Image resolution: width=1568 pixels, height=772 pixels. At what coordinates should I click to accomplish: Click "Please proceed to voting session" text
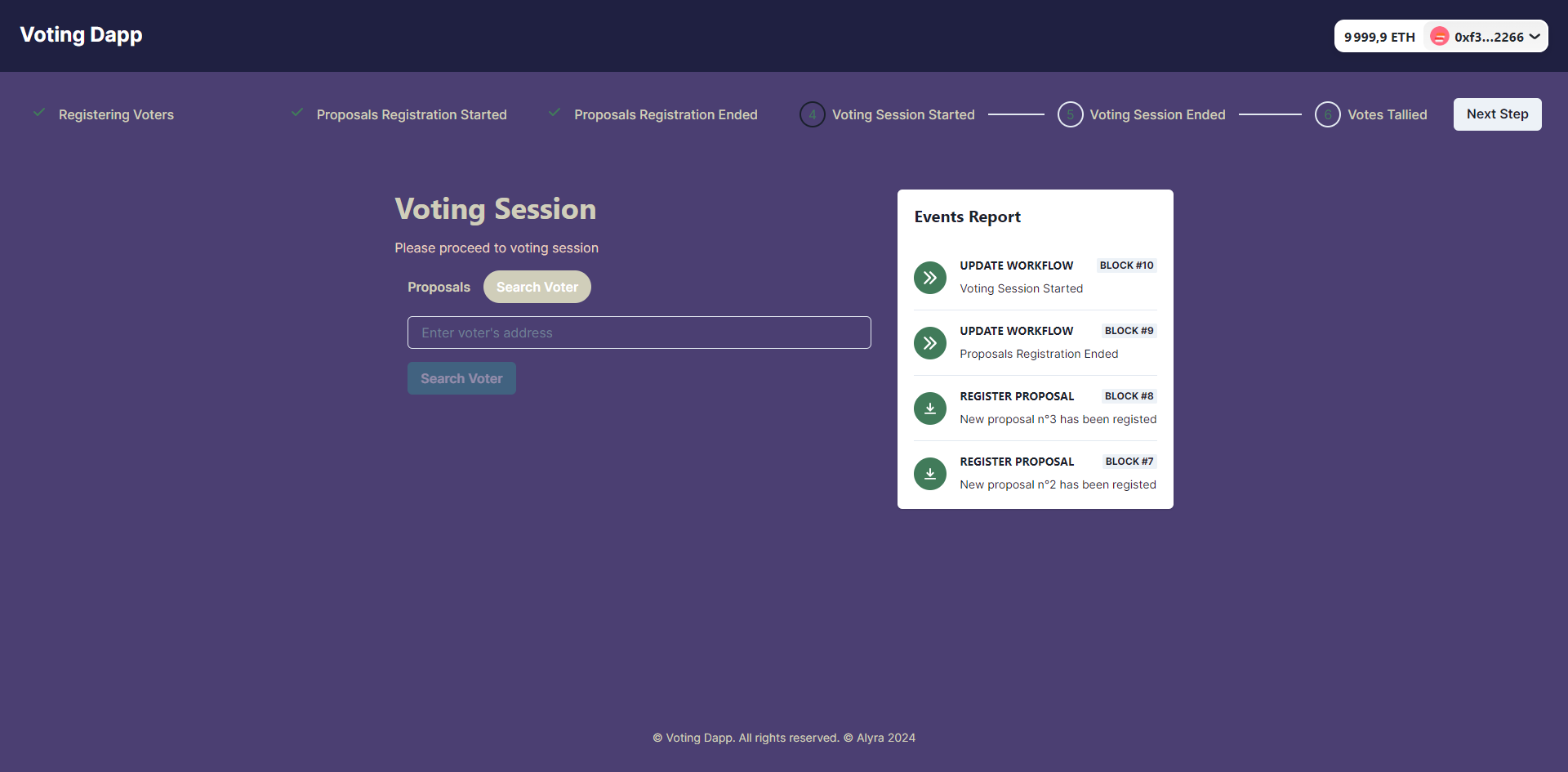click(497, 248)
